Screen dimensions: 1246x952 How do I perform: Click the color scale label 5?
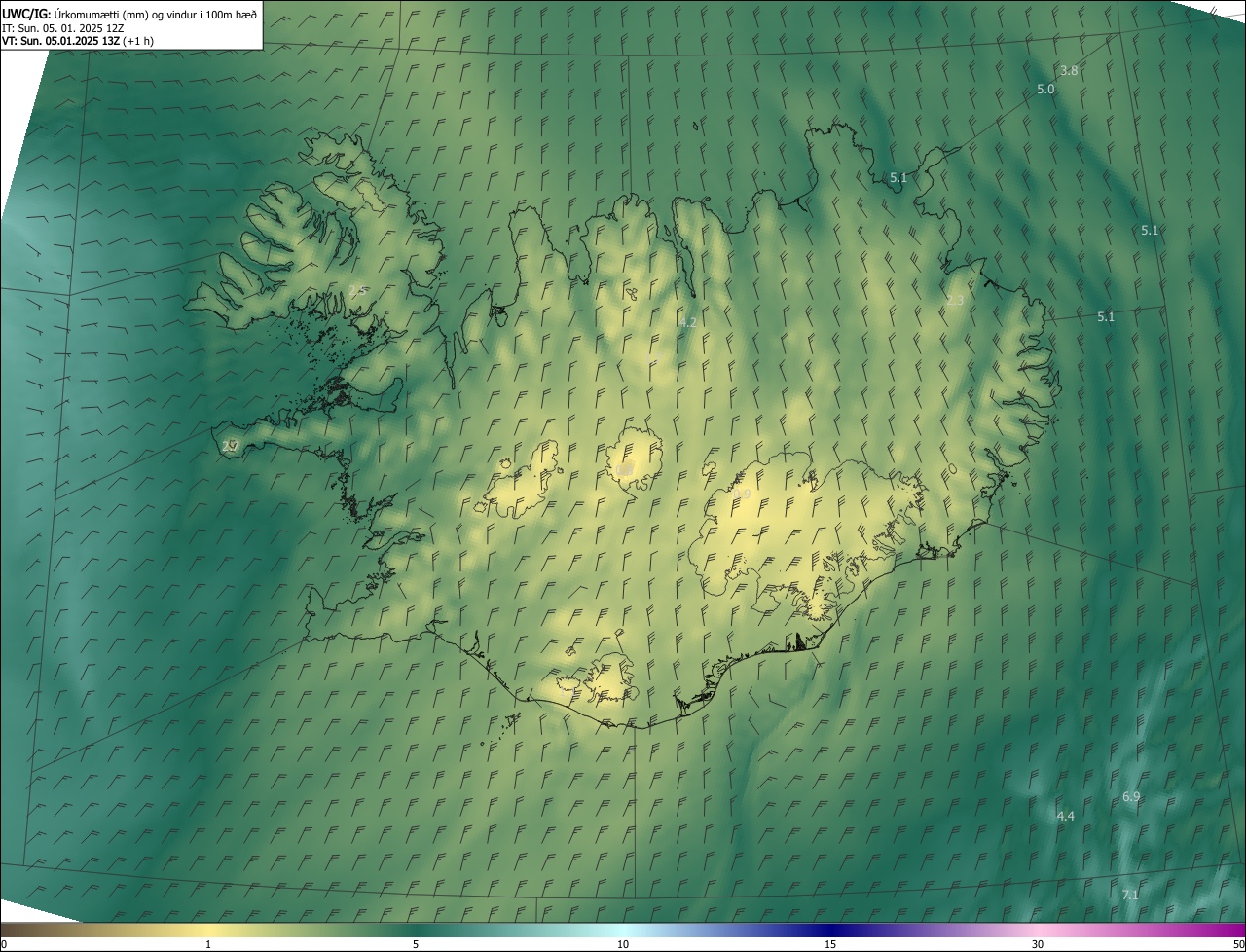(416, 944)
